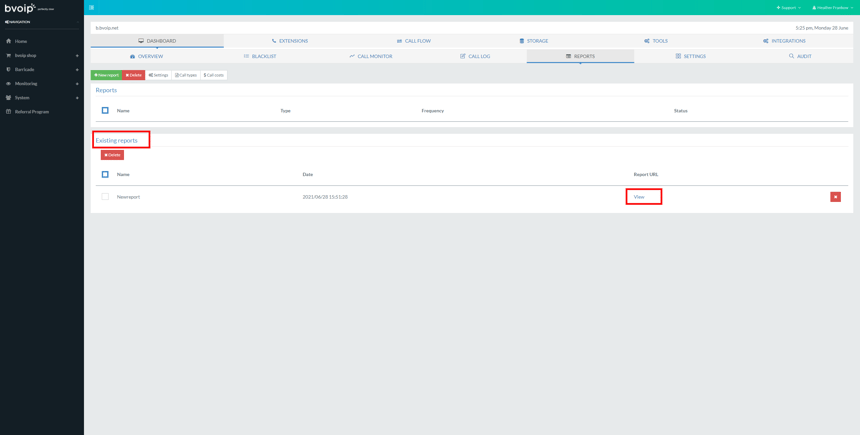This screenshot has height=435, width=860.
Task: Open the View link for Newreport
Action: point(639,197)
